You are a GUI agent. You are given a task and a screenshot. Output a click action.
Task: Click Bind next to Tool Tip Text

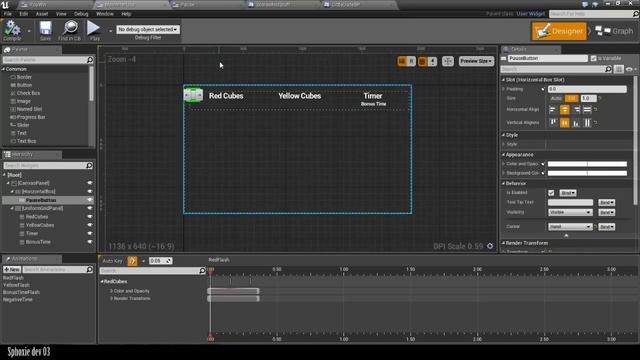click(x=607, y=202)
